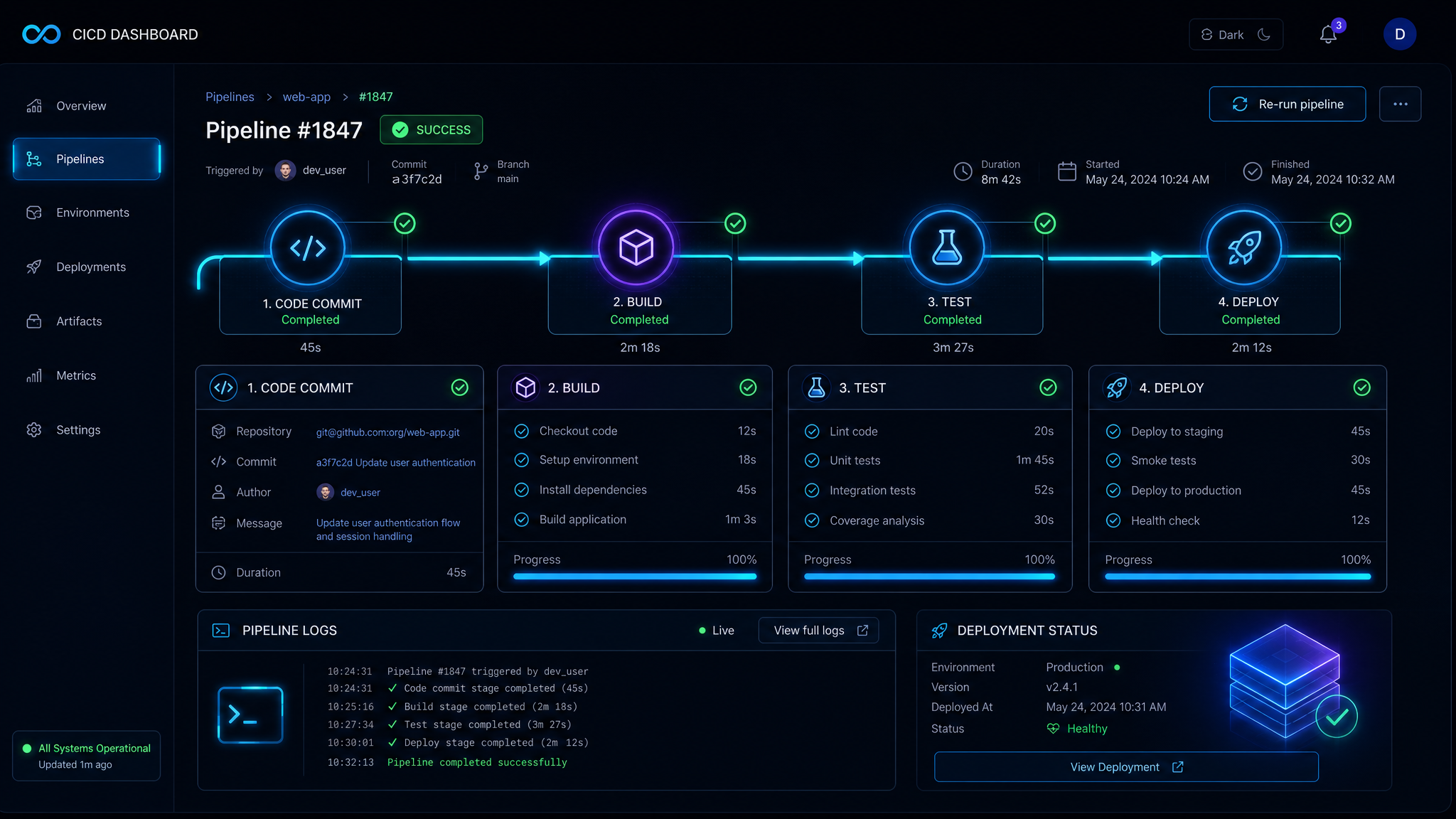The width and height of the screenshot is (1456, 819).
Task: Click the Build card progress bar
Action: [635, 577]
